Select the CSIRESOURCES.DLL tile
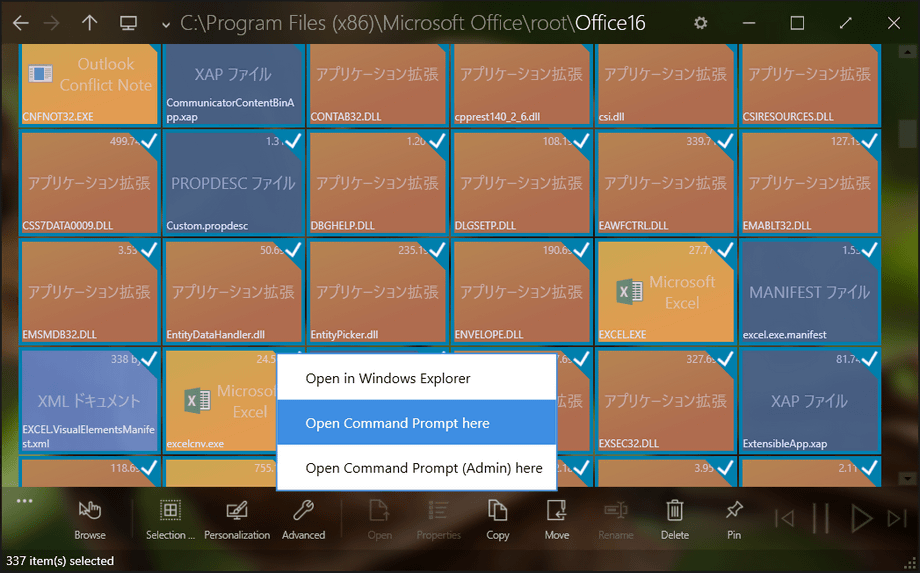920x573 pixels. tap(810, 84)
